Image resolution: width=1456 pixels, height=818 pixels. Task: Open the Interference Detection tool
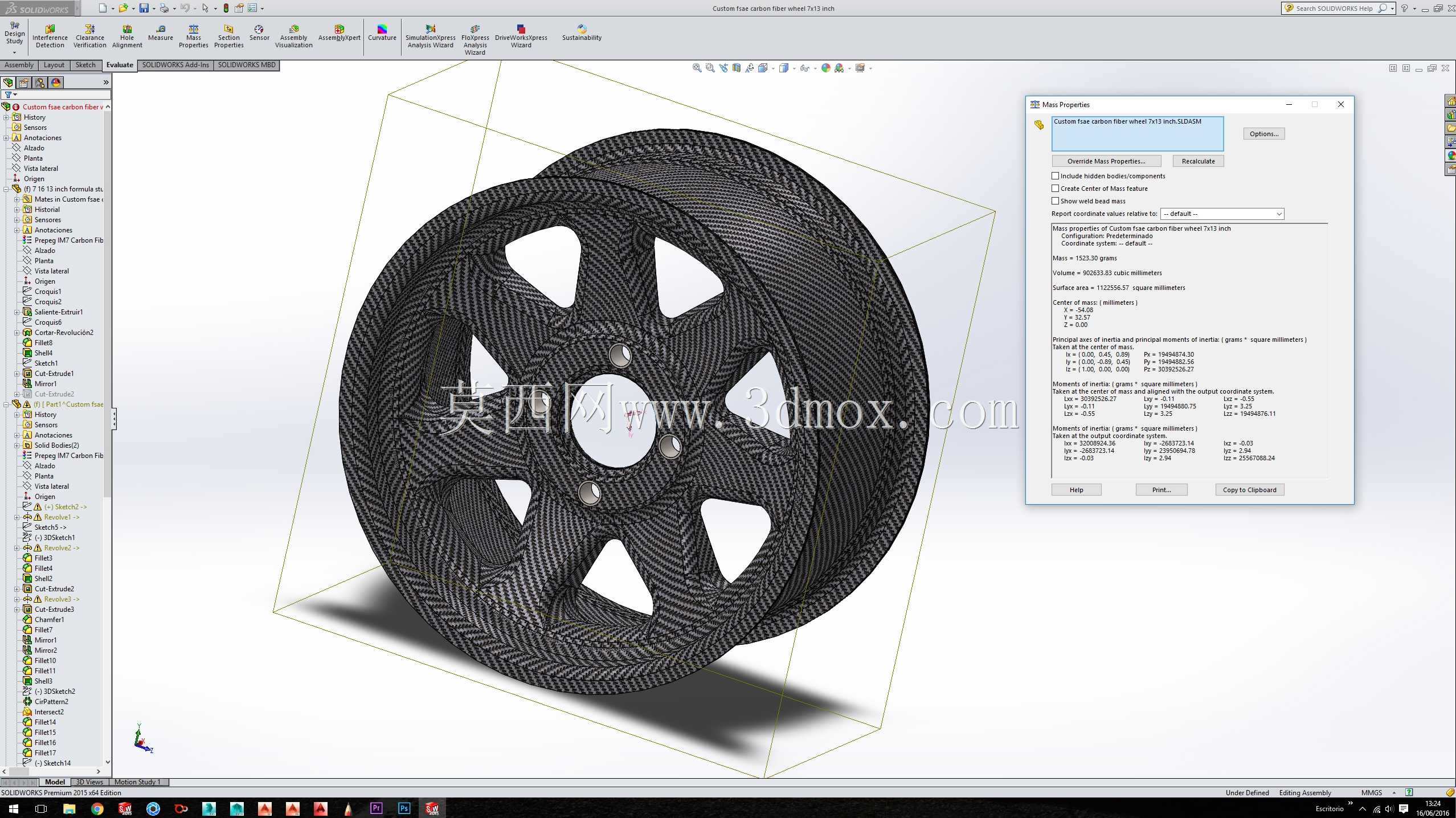click(x=50, y=36)
